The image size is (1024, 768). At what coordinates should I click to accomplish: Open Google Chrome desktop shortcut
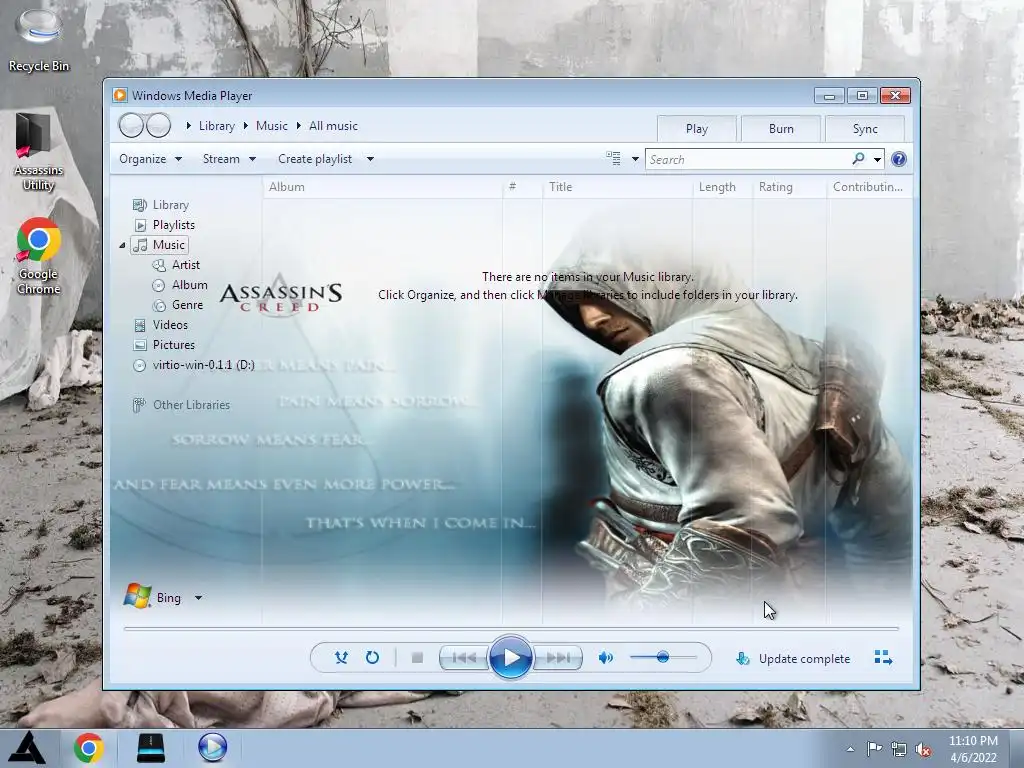[x=39, y=256]
